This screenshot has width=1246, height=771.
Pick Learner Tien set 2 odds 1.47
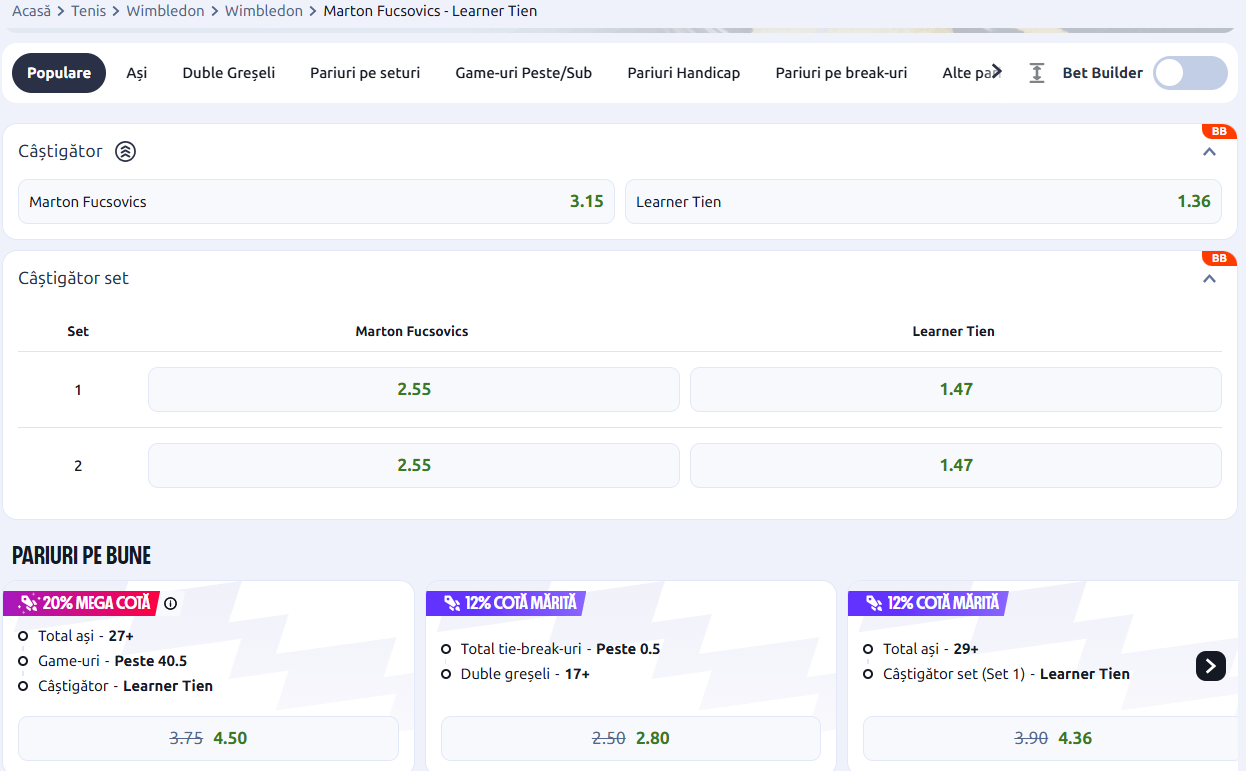(x=956, y=465)
